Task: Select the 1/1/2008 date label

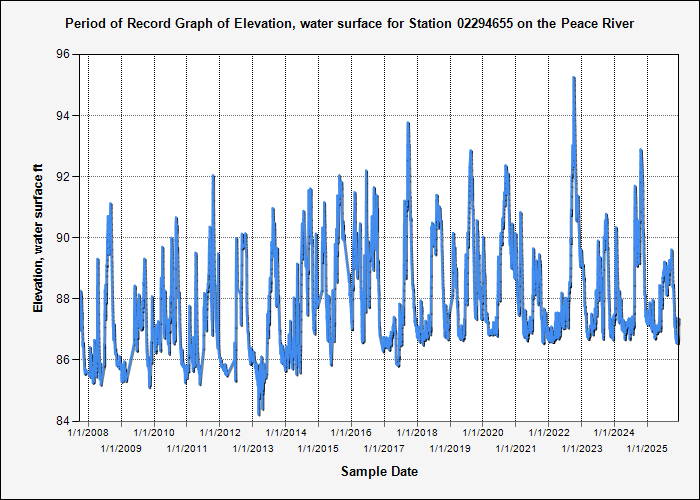Action: (88, 433)
